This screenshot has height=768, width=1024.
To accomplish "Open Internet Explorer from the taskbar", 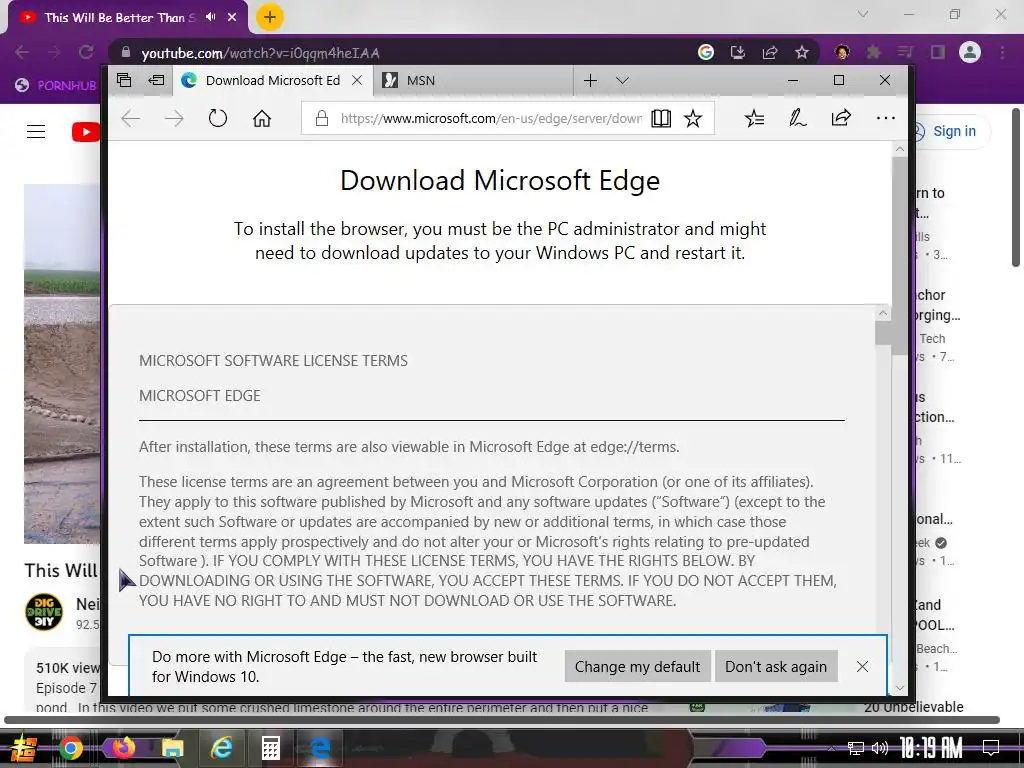I will coord(222,748).
